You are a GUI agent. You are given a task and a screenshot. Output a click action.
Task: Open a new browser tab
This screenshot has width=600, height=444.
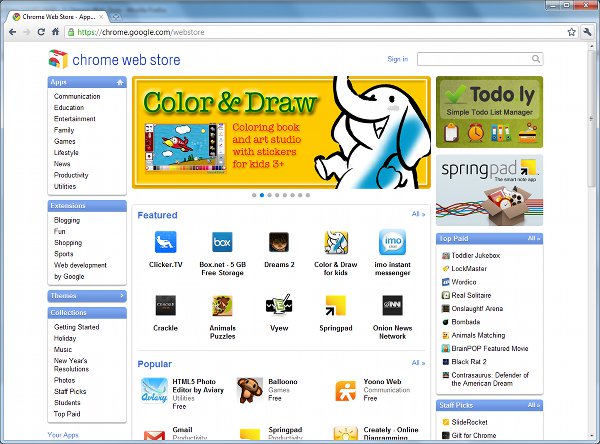(116, 17)
